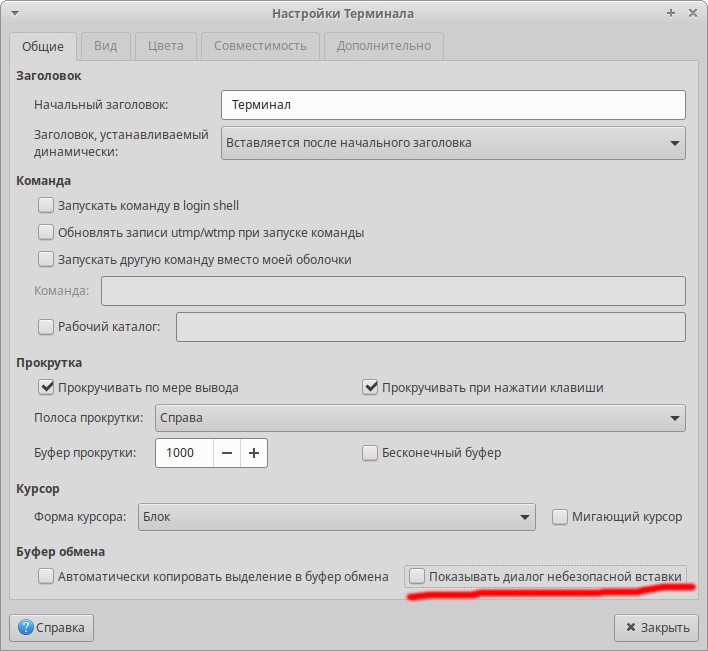Click the minus icon to decrease scrollback buffer

point(227,453)
